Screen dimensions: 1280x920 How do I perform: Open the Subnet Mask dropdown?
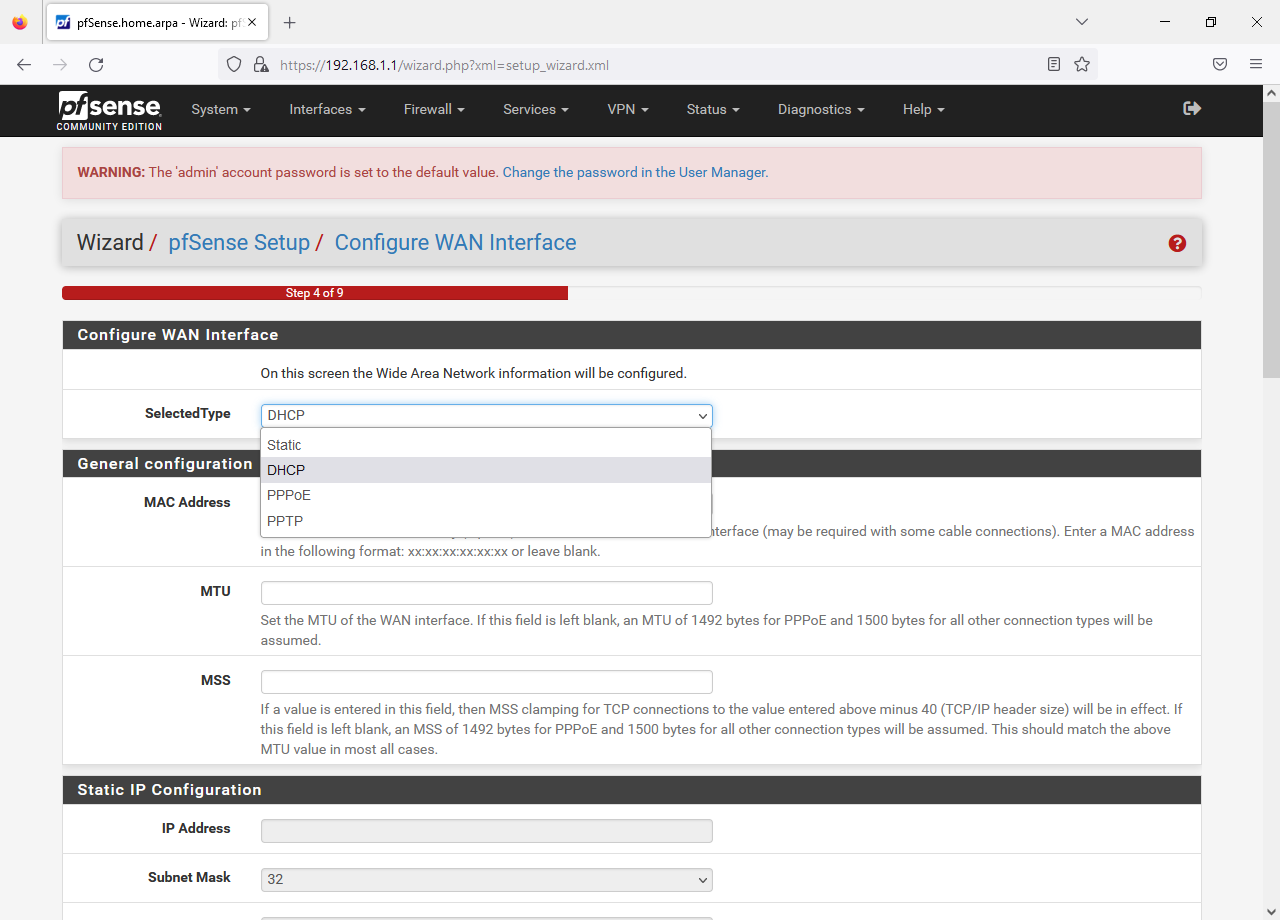486,879
